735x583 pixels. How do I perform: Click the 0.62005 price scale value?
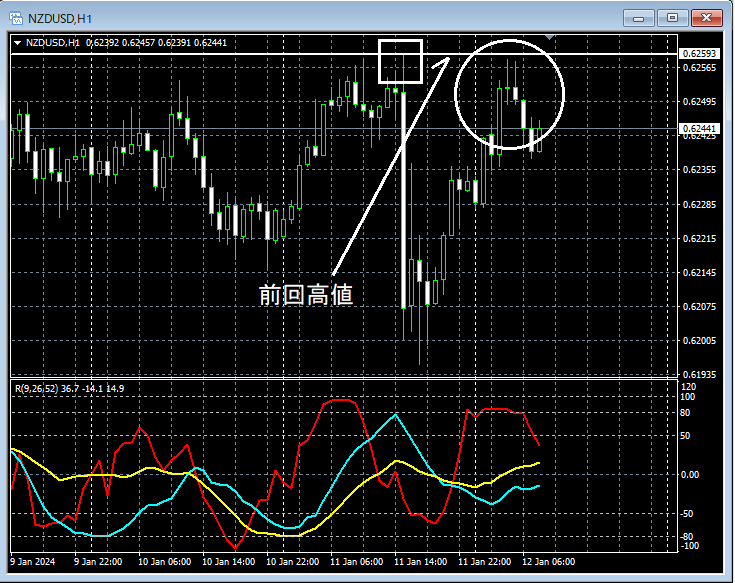(699, 341)
